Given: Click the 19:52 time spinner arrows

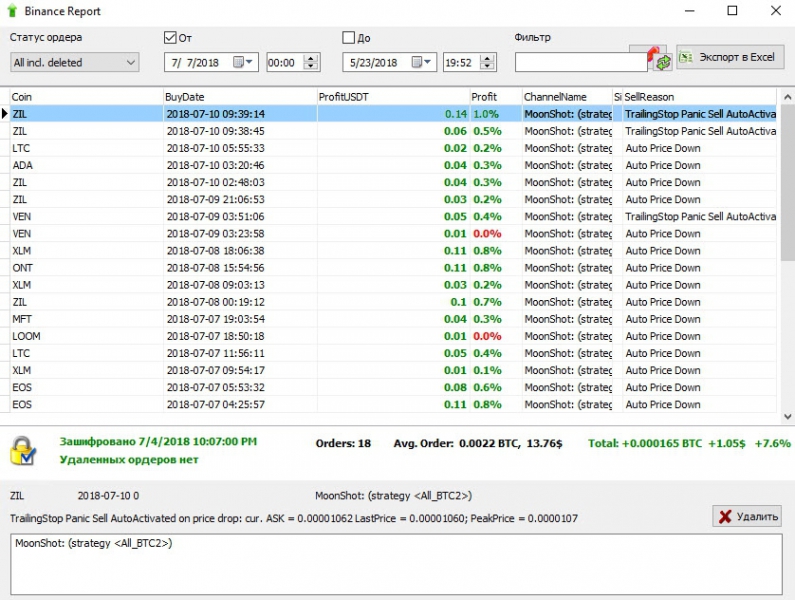Looking at the screenshot, I should pyautogui.click(x=487, y=62).
